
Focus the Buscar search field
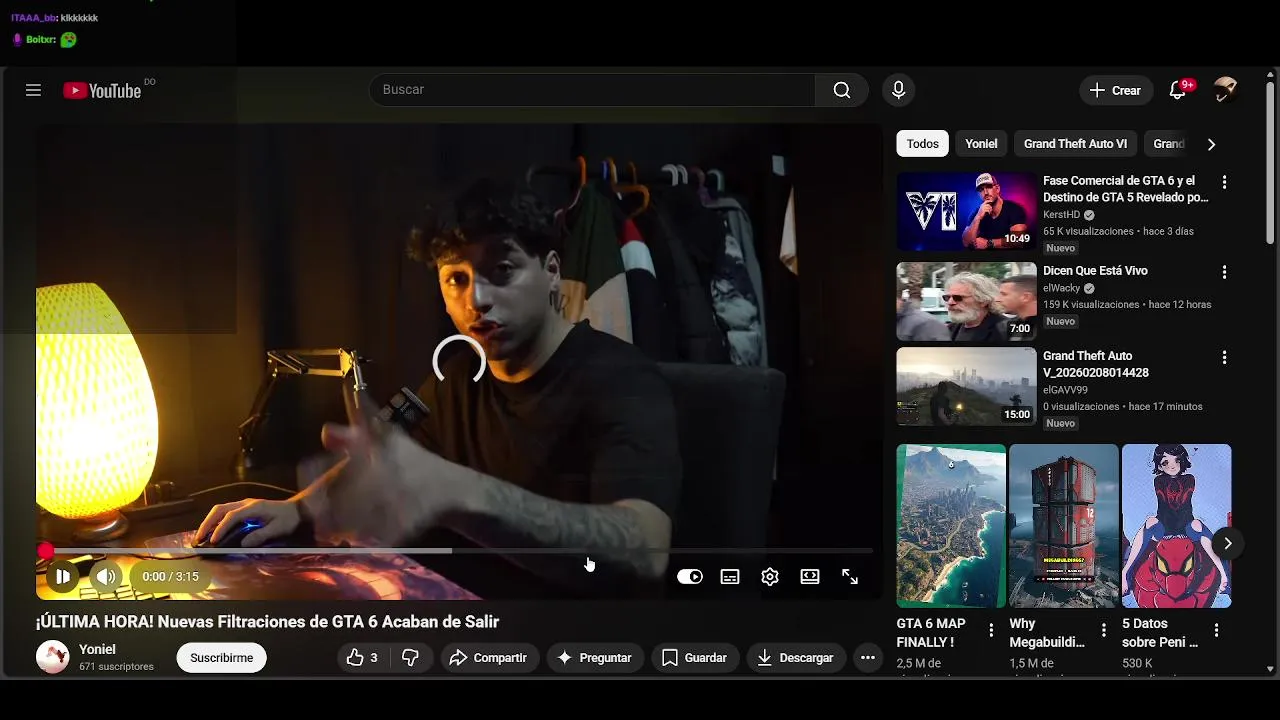click(593, 90)
